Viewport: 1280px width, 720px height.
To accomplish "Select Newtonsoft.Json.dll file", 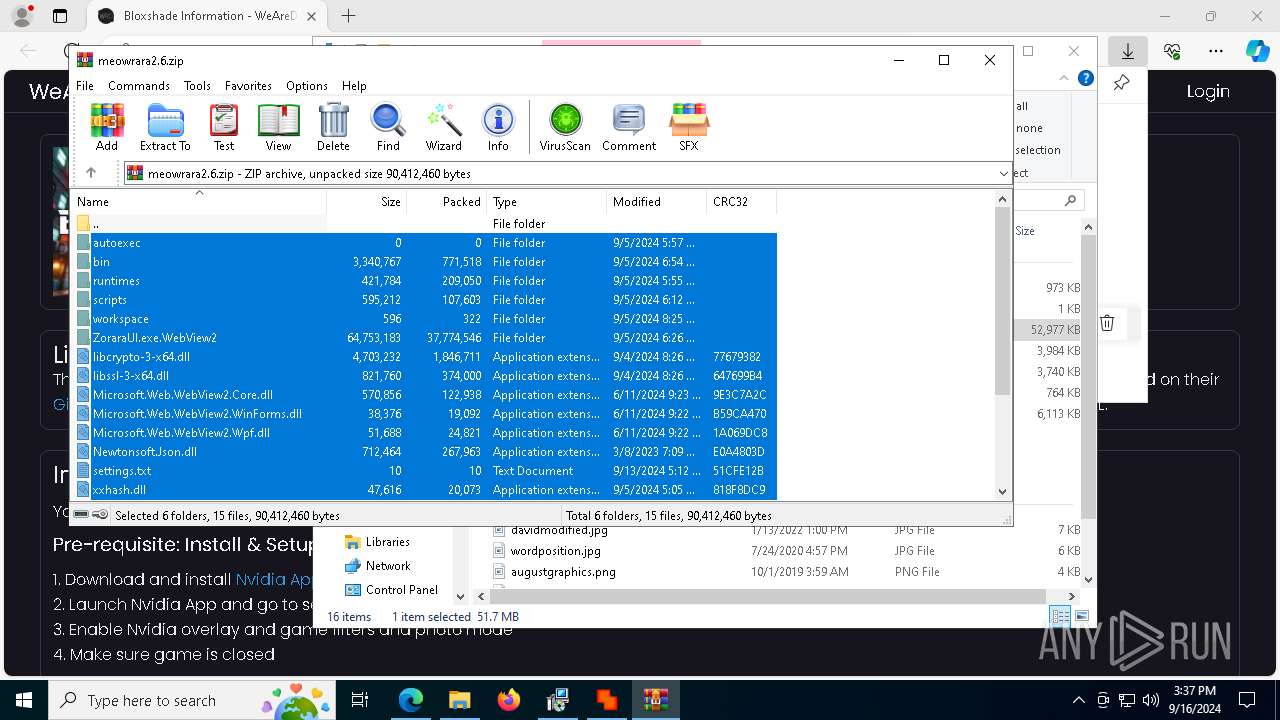I will pos(425,452).
